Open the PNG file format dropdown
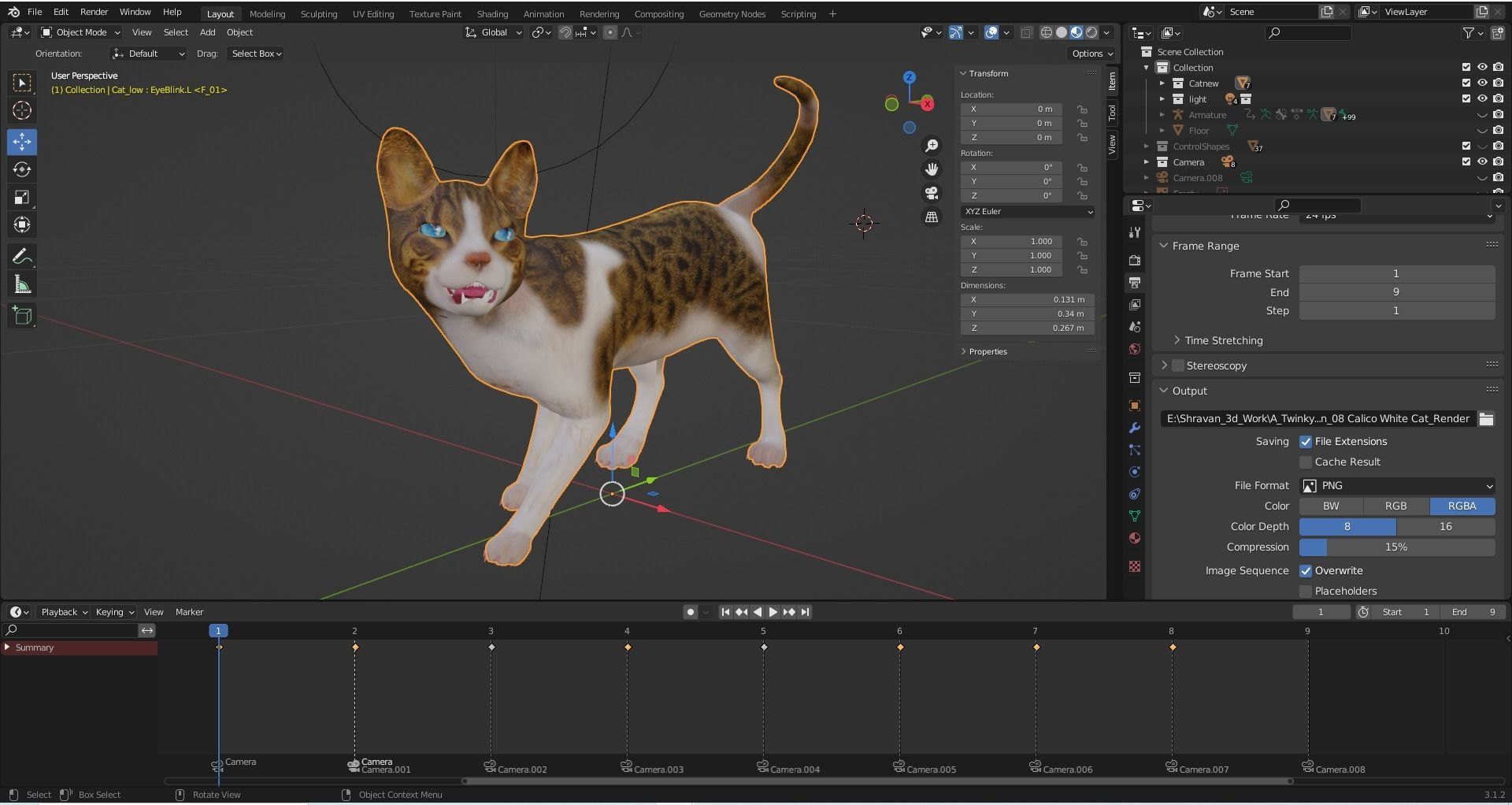This screenshot has width=1512, height=805. (1397, 486)
